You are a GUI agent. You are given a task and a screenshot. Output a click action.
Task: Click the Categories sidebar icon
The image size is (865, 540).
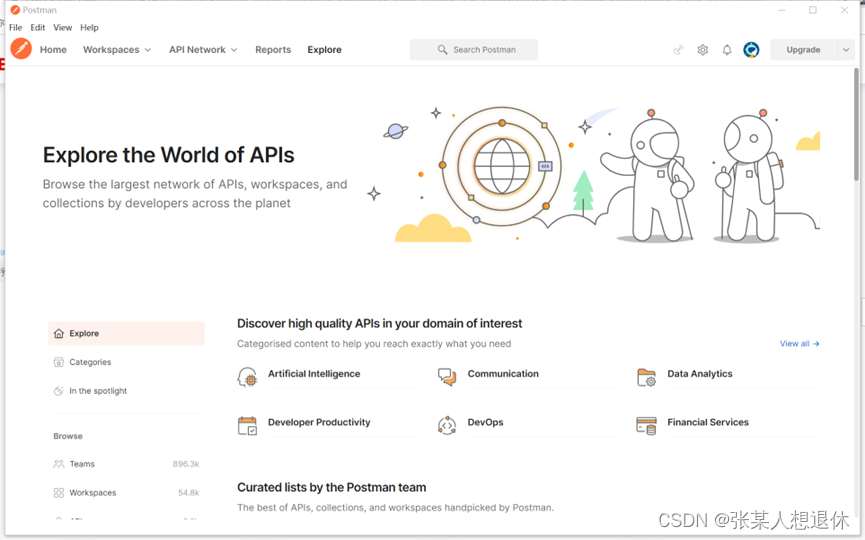click(59, 362)
